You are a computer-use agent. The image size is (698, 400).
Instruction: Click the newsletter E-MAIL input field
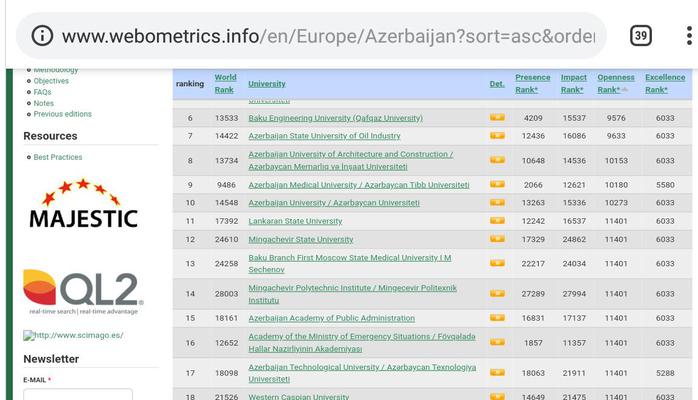click(x=78, y=394)
